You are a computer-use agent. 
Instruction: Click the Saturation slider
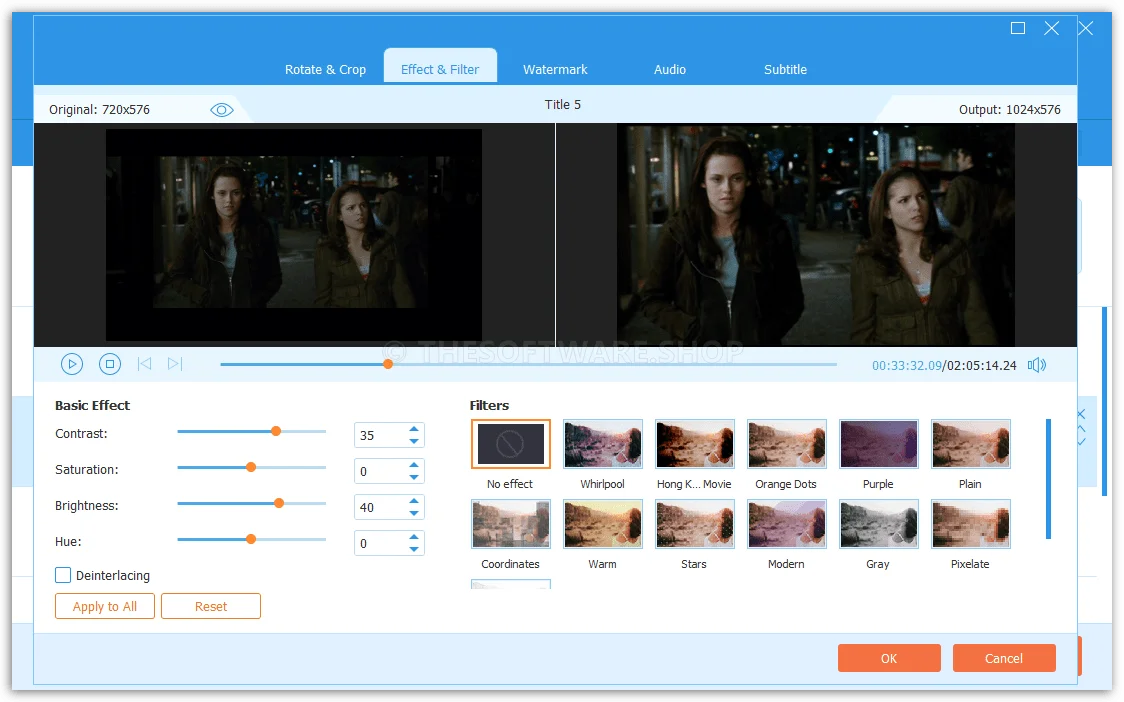251,468
